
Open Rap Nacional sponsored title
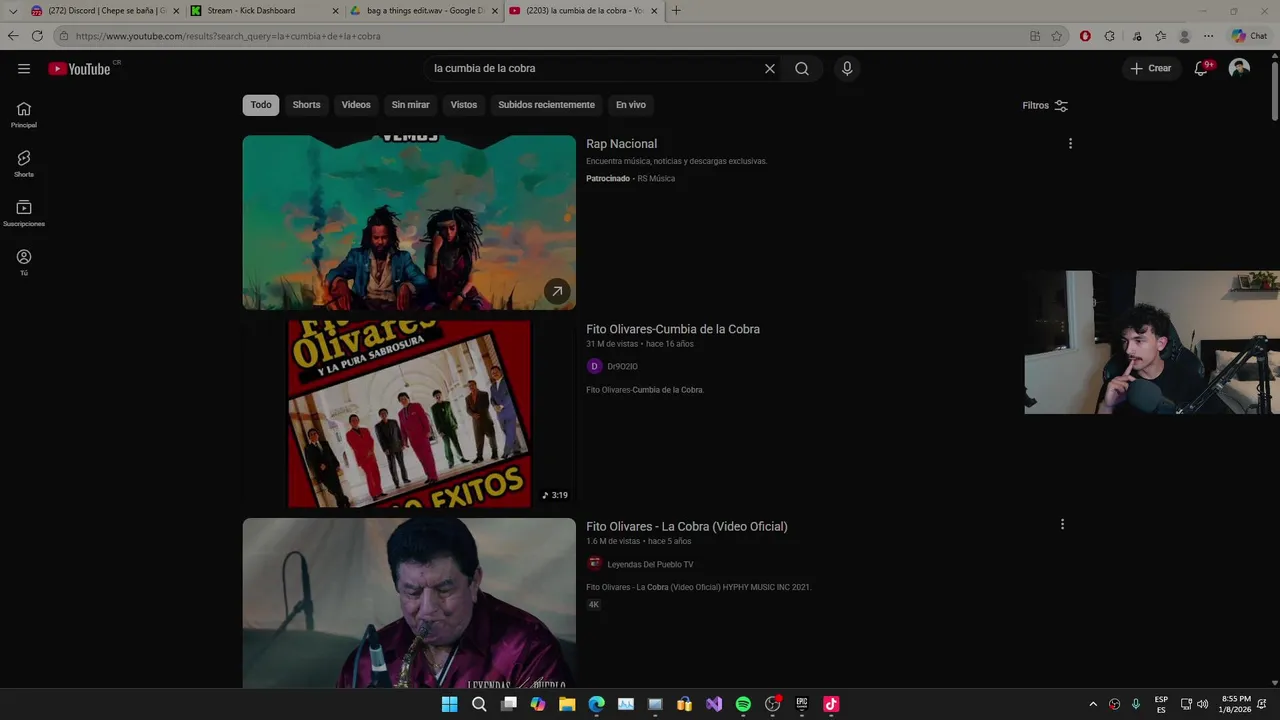point(621,144)
